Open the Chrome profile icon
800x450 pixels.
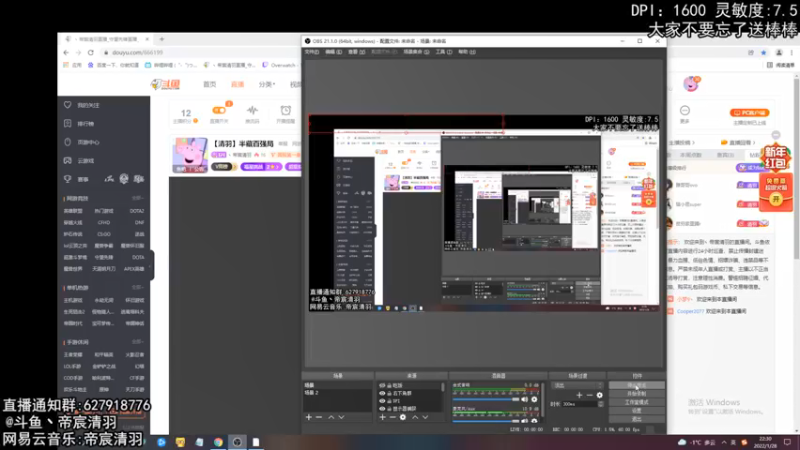tap(779, 53)
